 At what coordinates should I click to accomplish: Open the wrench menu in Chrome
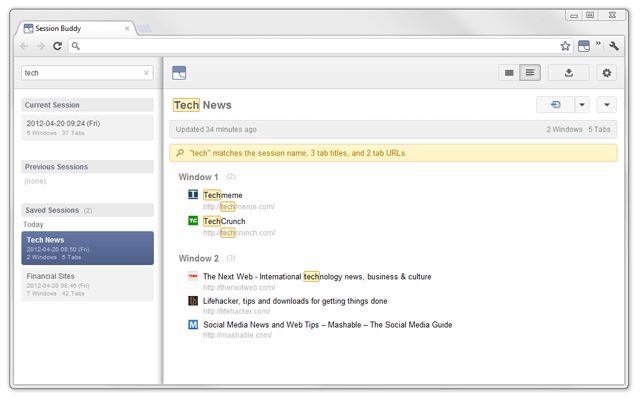tap(613, 46)
